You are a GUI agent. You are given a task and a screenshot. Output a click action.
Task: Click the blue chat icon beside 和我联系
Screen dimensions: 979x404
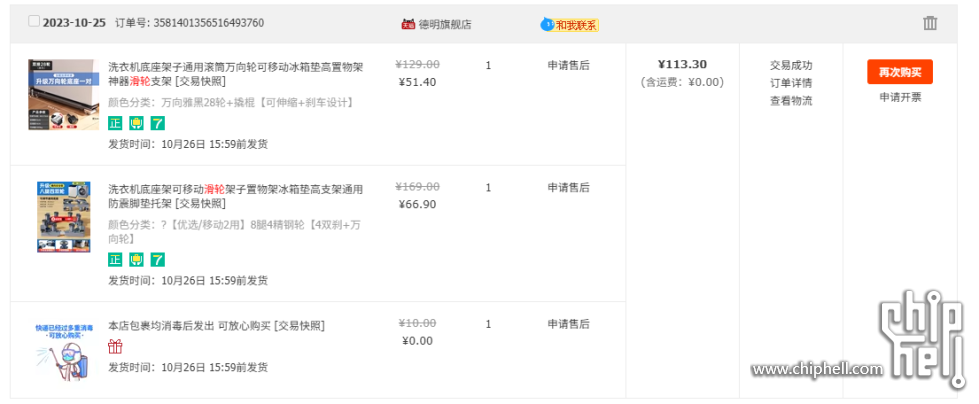coord(548,24)
